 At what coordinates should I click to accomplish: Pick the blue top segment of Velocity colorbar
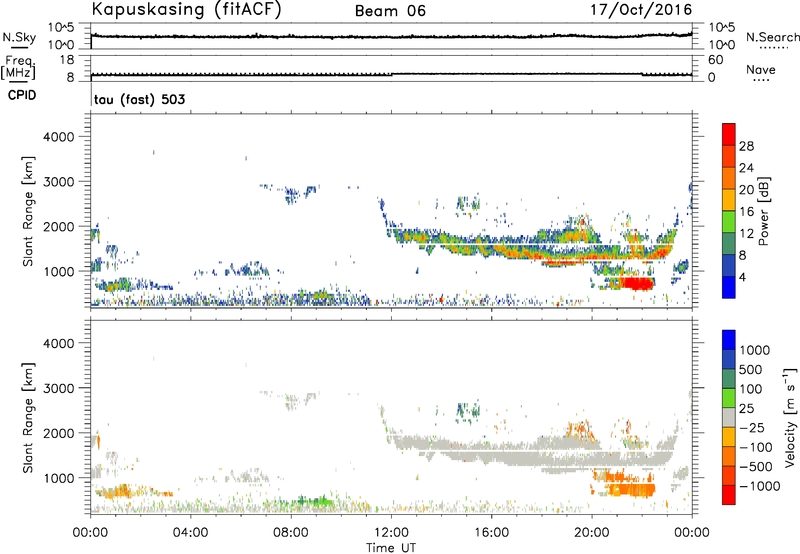pos(729,340)
